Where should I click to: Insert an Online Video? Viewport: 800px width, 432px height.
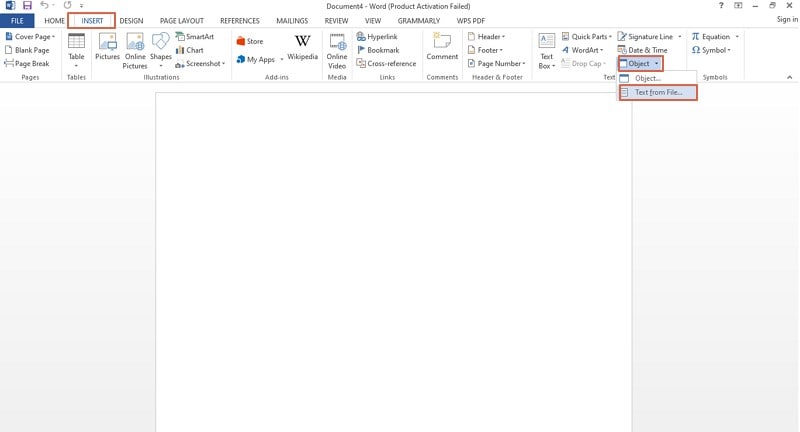tap(337, 50)
